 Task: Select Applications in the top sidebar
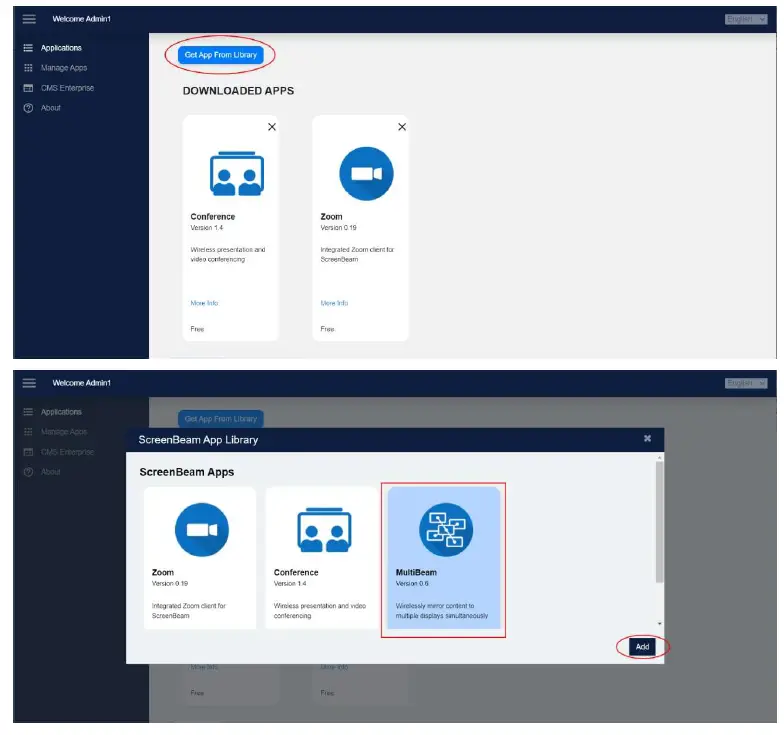point(61,48)
